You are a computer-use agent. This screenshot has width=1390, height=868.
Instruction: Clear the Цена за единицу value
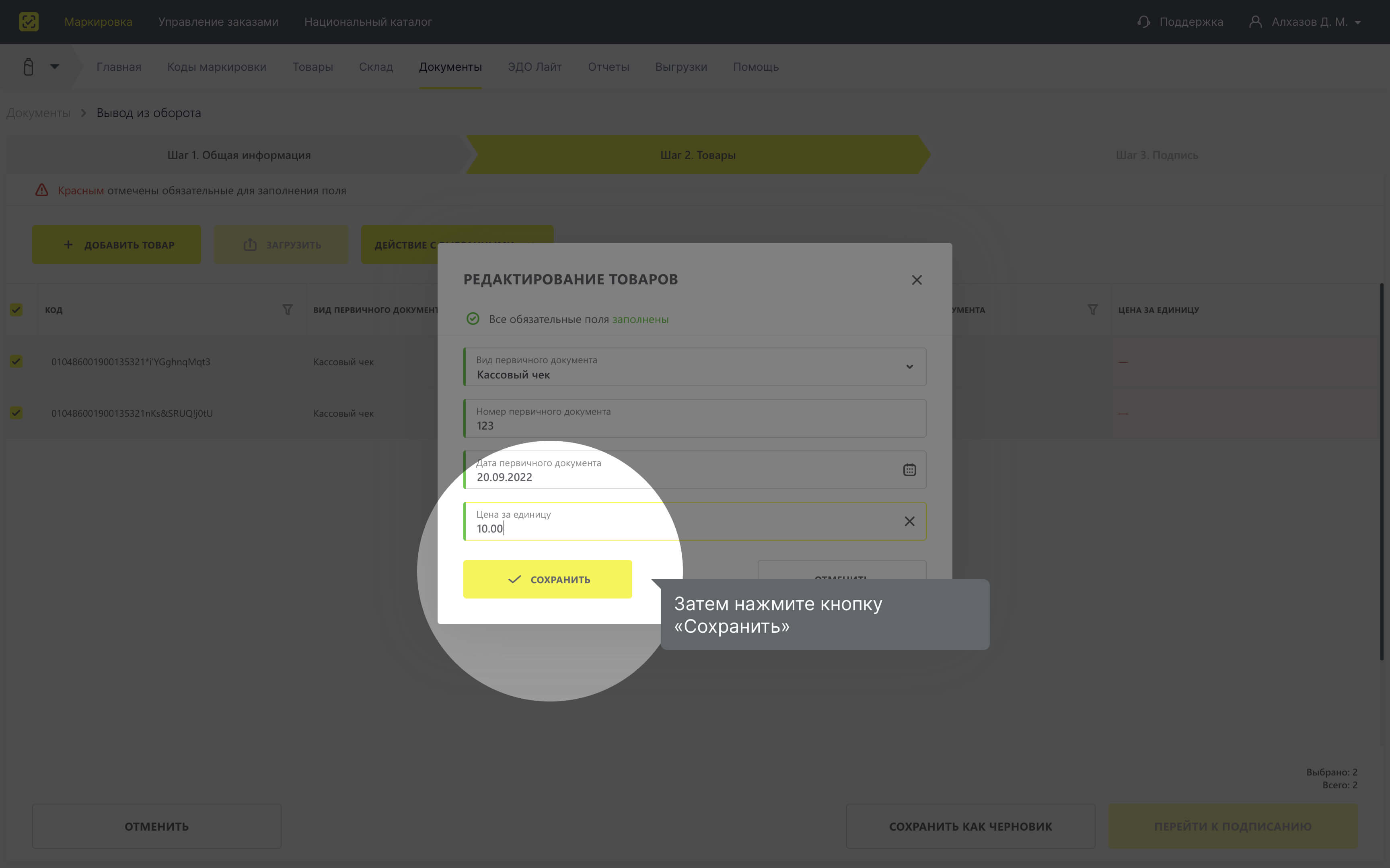click(x=909, y=521)
